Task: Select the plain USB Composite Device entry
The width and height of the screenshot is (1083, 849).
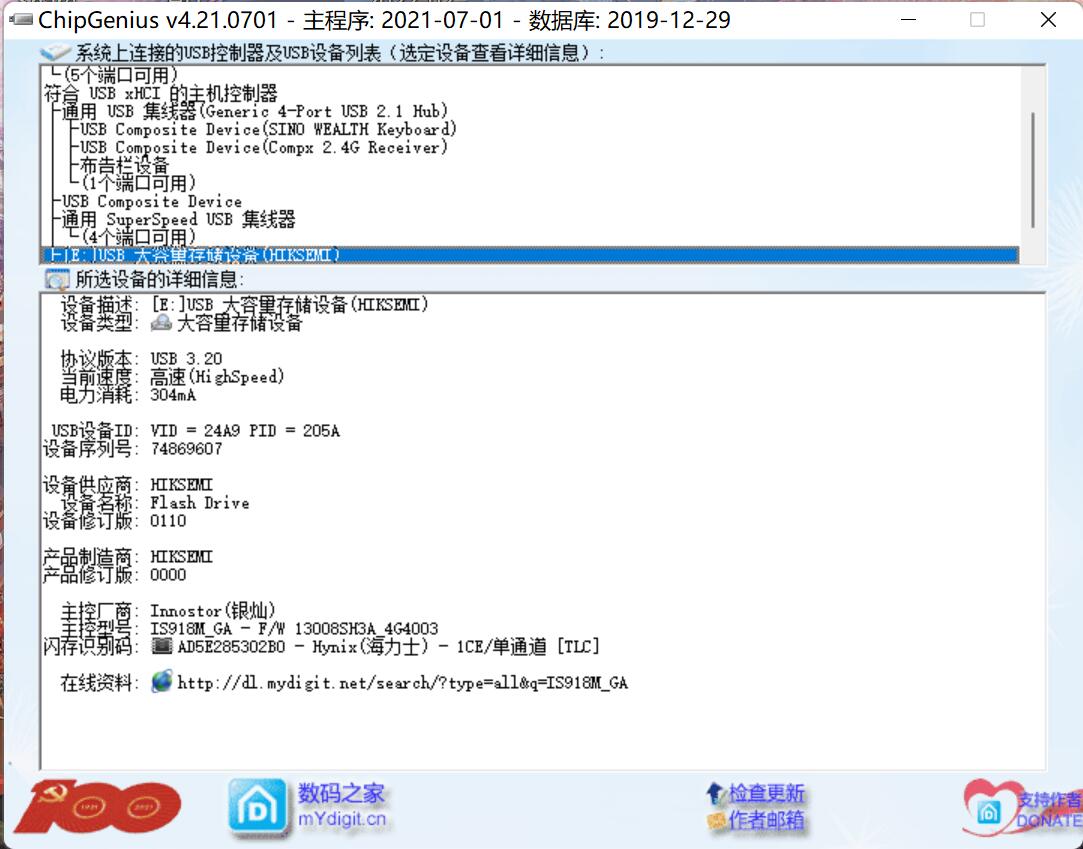Action: coord(152,202)
